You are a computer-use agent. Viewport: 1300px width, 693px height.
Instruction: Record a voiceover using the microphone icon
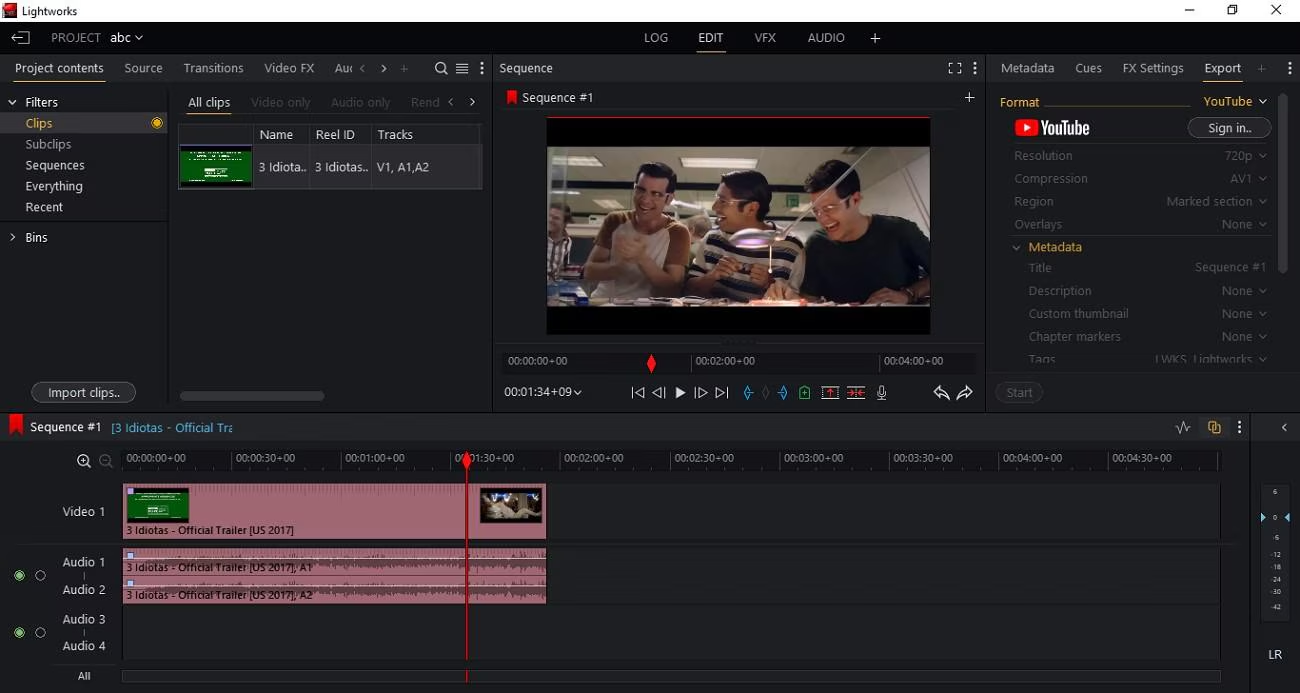(x=882, y=392)
